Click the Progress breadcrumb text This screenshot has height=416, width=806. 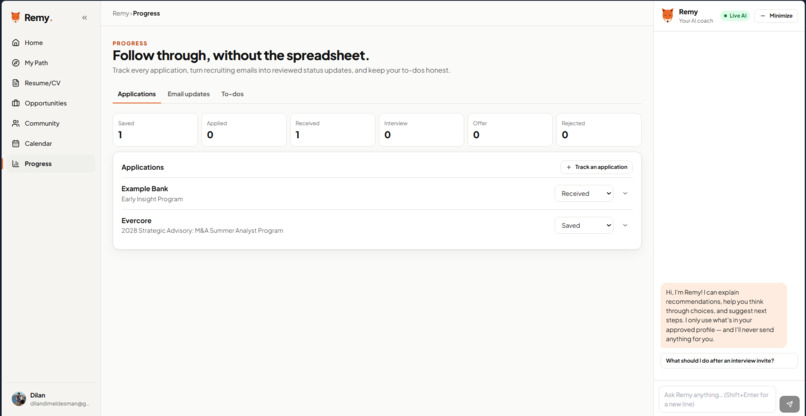tap(146, 13)
